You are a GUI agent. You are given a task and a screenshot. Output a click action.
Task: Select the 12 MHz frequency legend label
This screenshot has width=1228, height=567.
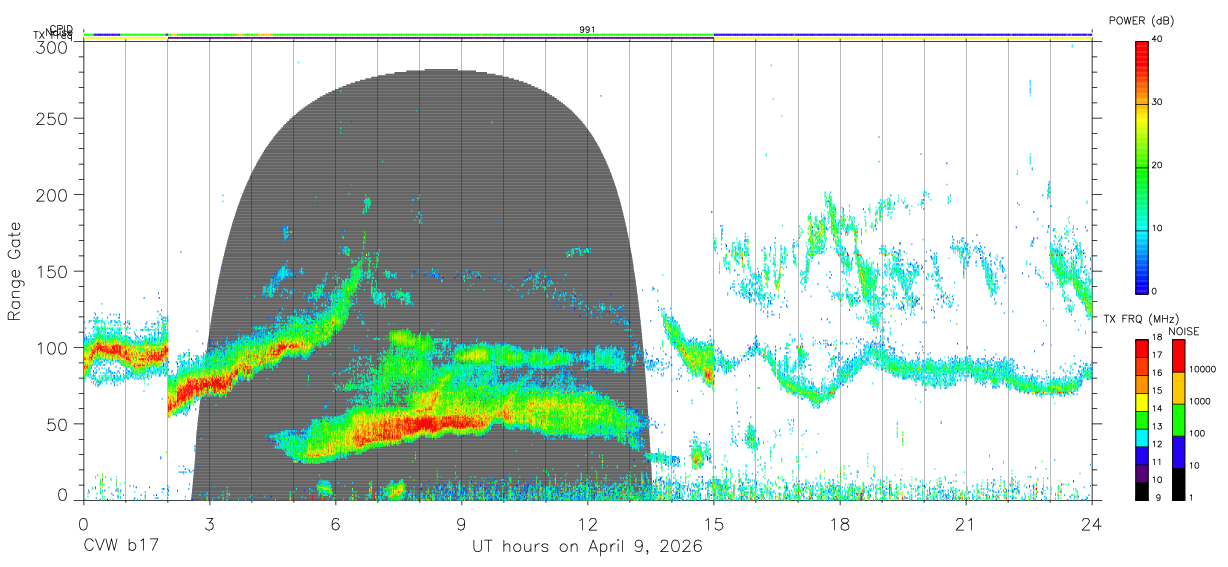click(1157, 444)
